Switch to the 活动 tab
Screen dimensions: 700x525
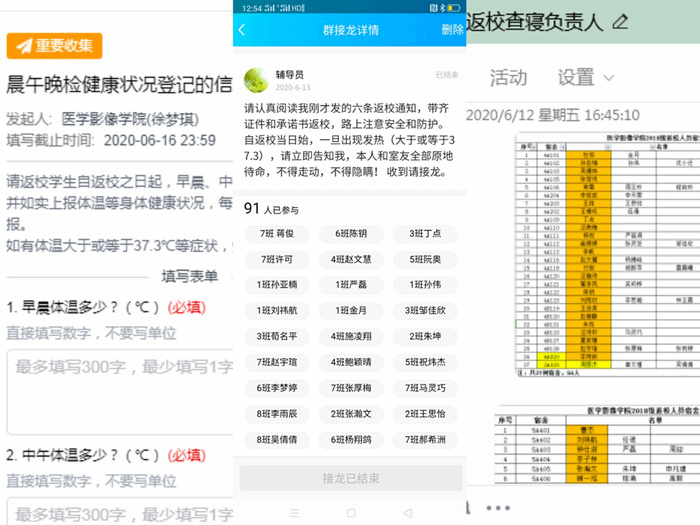pyautogui.click(x=508, y=77)
